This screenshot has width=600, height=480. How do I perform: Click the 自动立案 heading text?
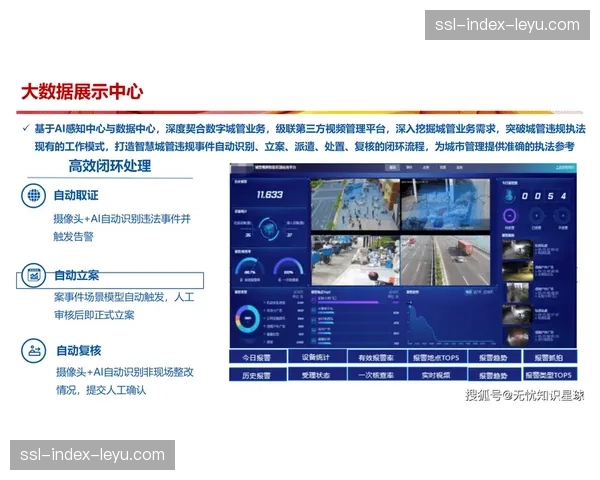[77, 275]
